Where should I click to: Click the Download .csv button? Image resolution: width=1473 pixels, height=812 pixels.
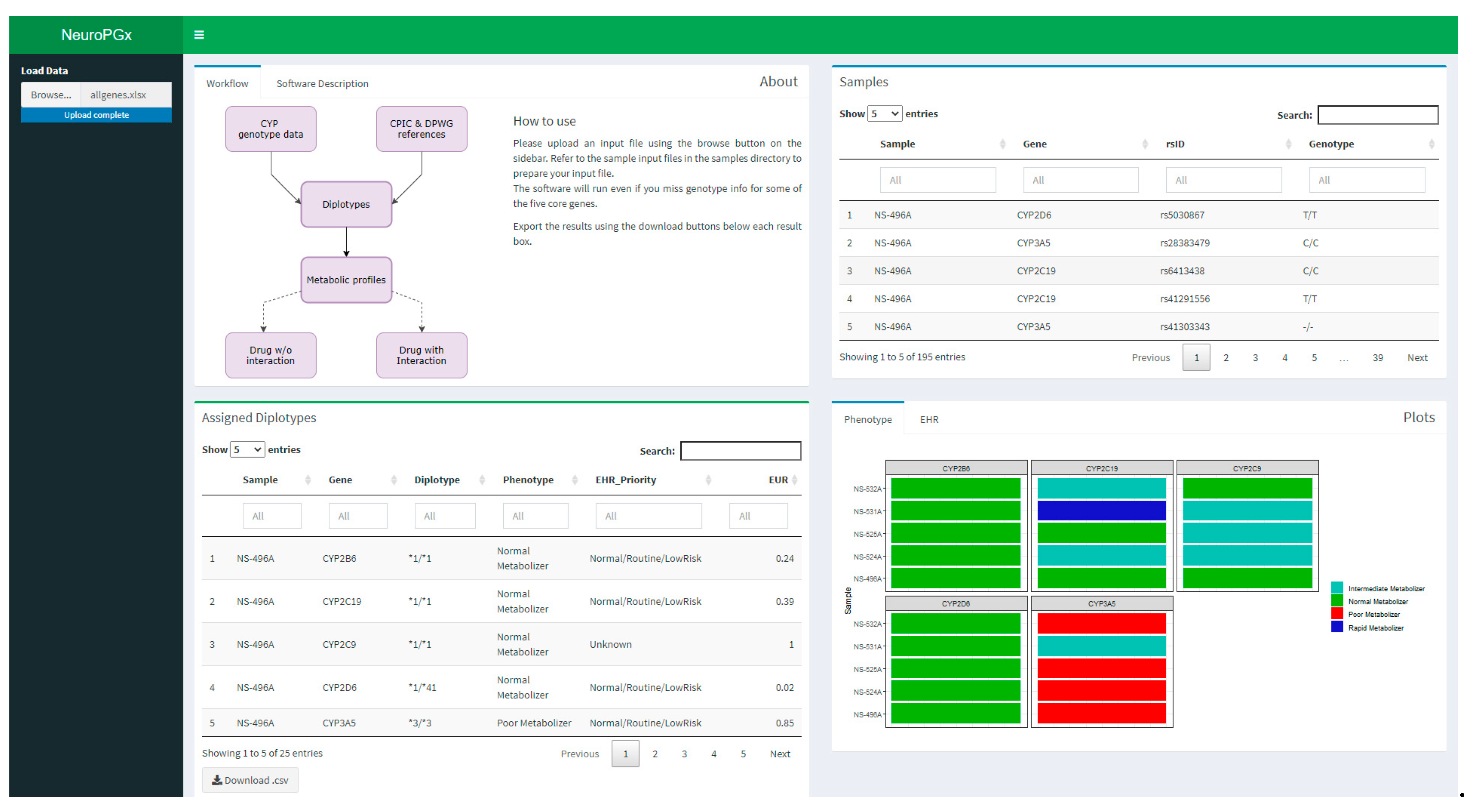pos(250,780)
